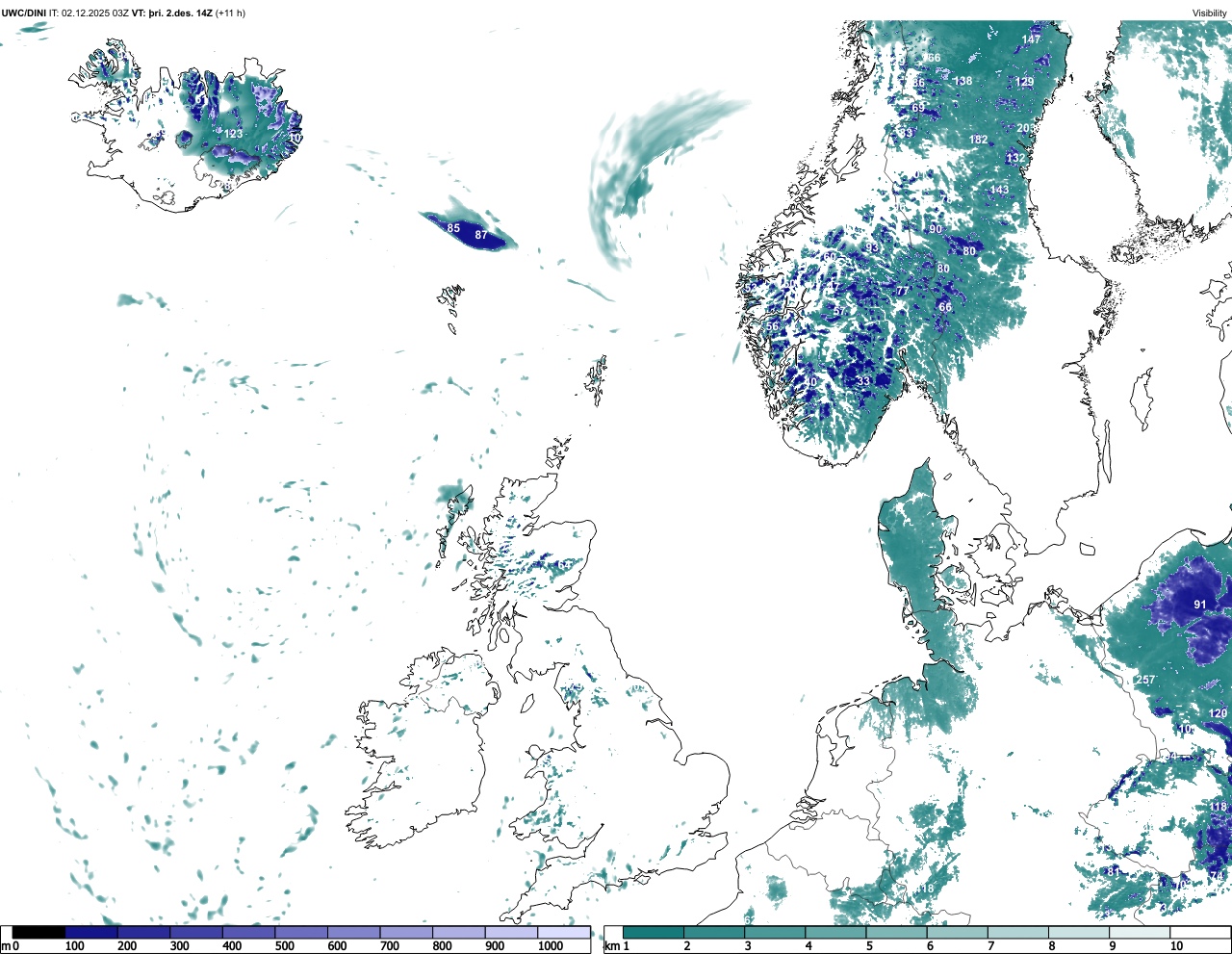
Task: Click the '90' visibility value over Scandinavia
Action: (936, 229)
